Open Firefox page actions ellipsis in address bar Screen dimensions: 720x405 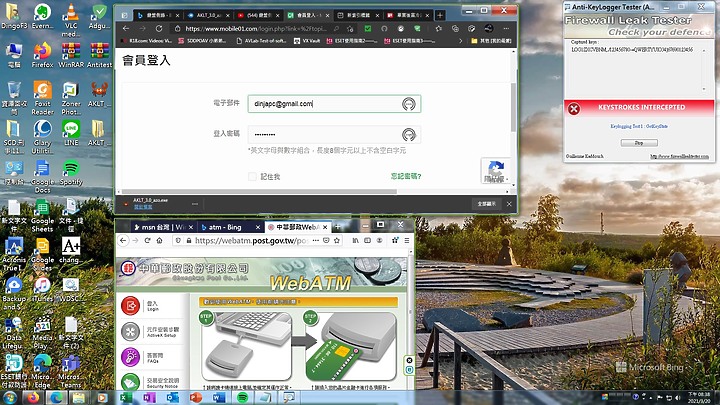315,240
